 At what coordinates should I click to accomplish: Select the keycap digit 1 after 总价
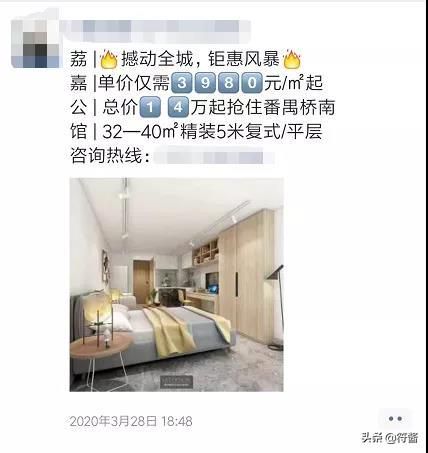(150, 107)
